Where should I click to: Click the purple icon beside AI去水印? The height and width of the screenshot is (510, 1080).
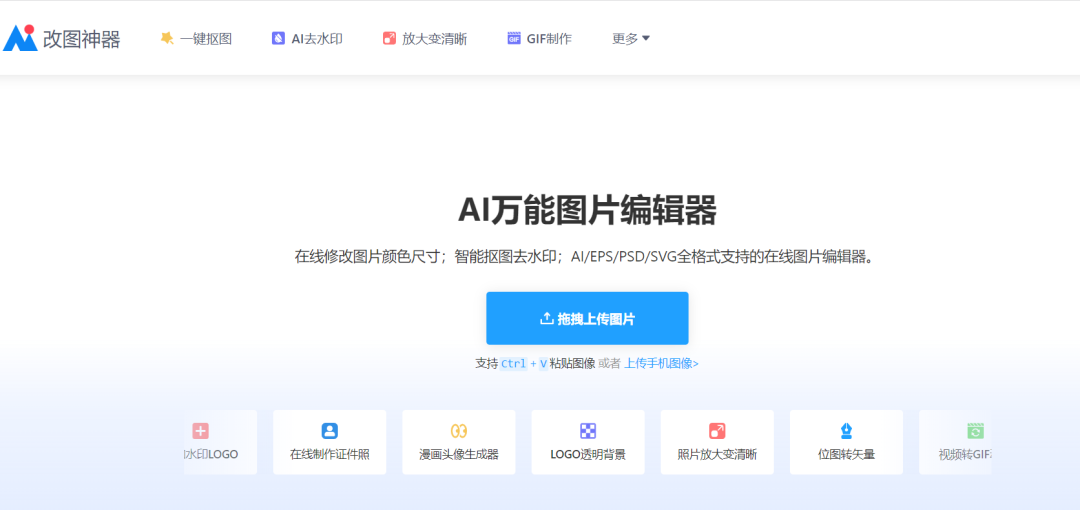pyautogui.click(x=278, y=39)
